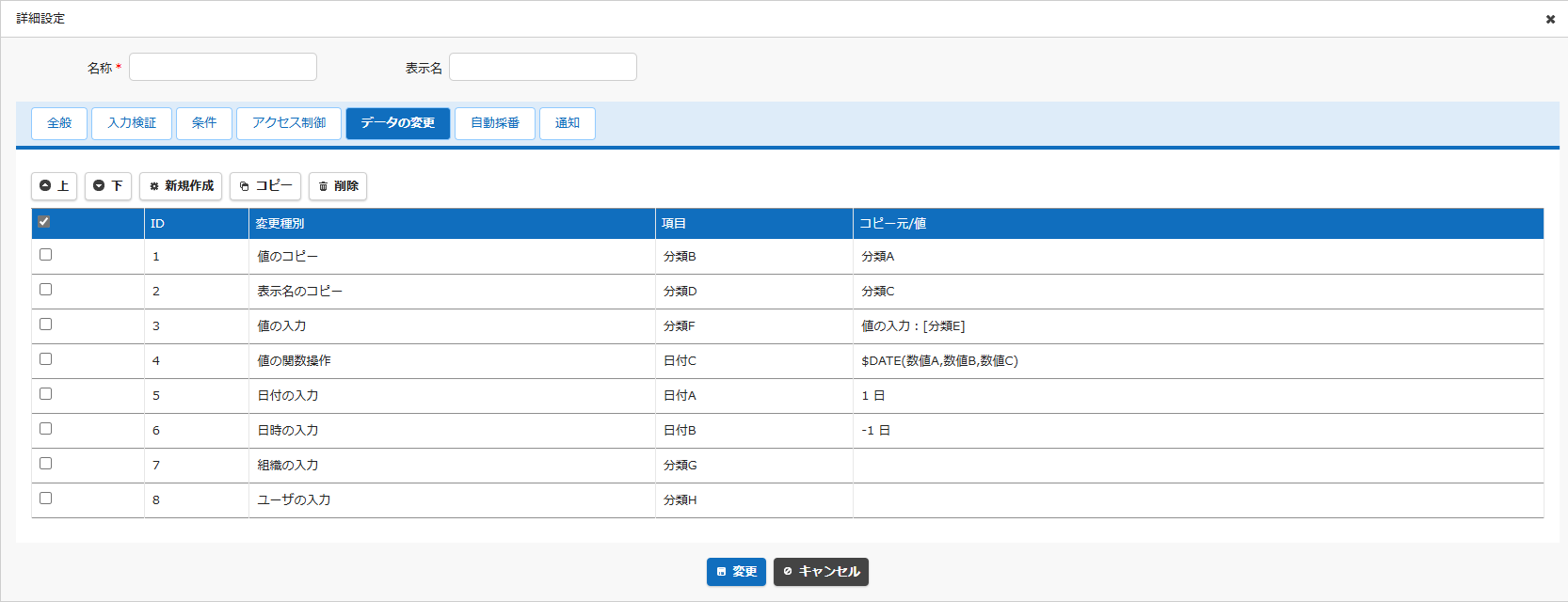Switch to the 入力検証 tab

[132, 123]
